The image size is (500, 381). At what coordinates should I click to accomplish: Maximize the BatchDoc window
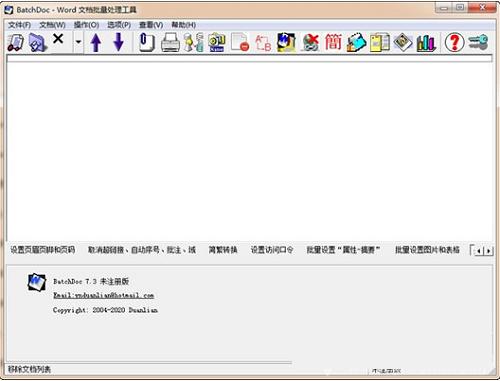[460, 7]
